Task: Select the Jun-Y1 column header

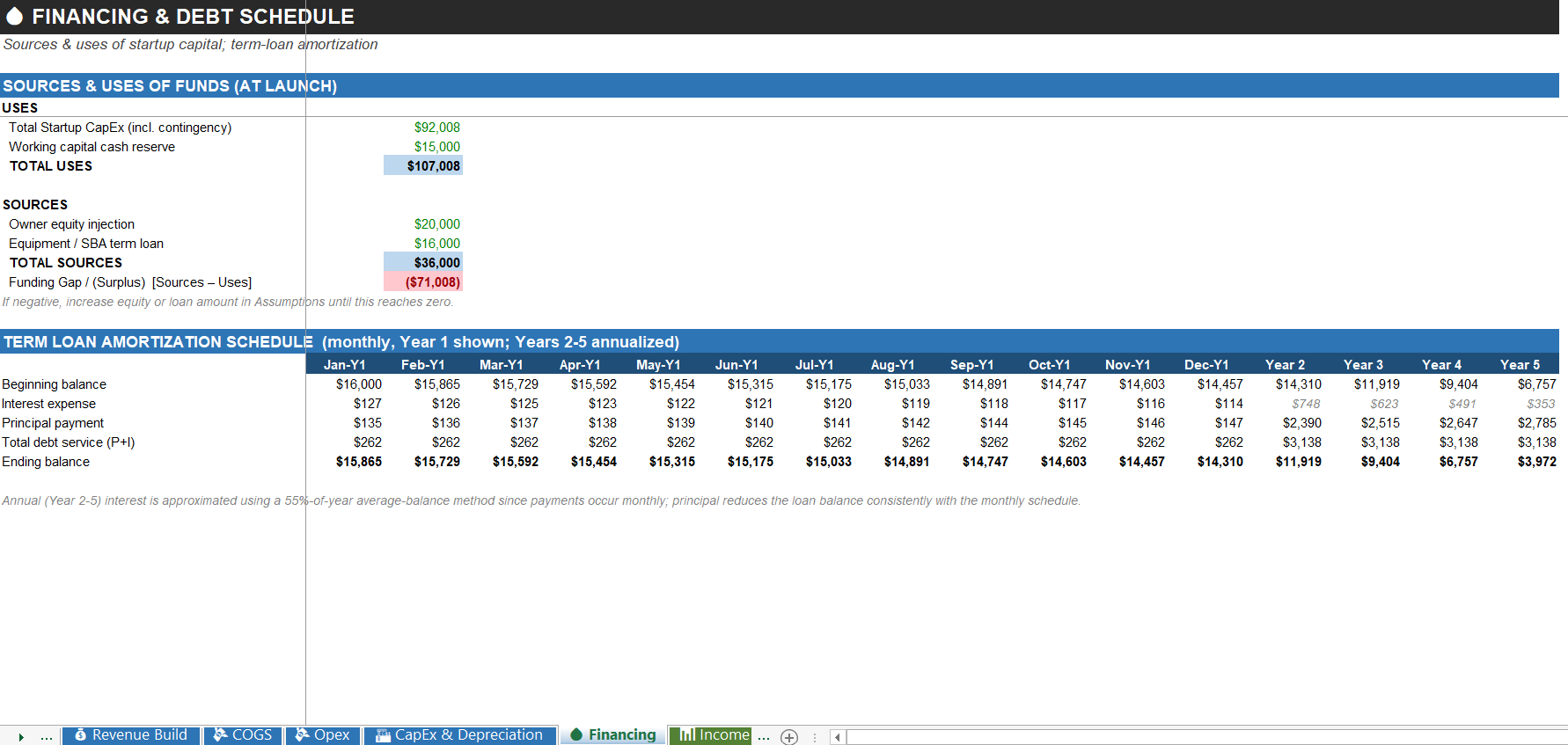Action: pos(736,365)
